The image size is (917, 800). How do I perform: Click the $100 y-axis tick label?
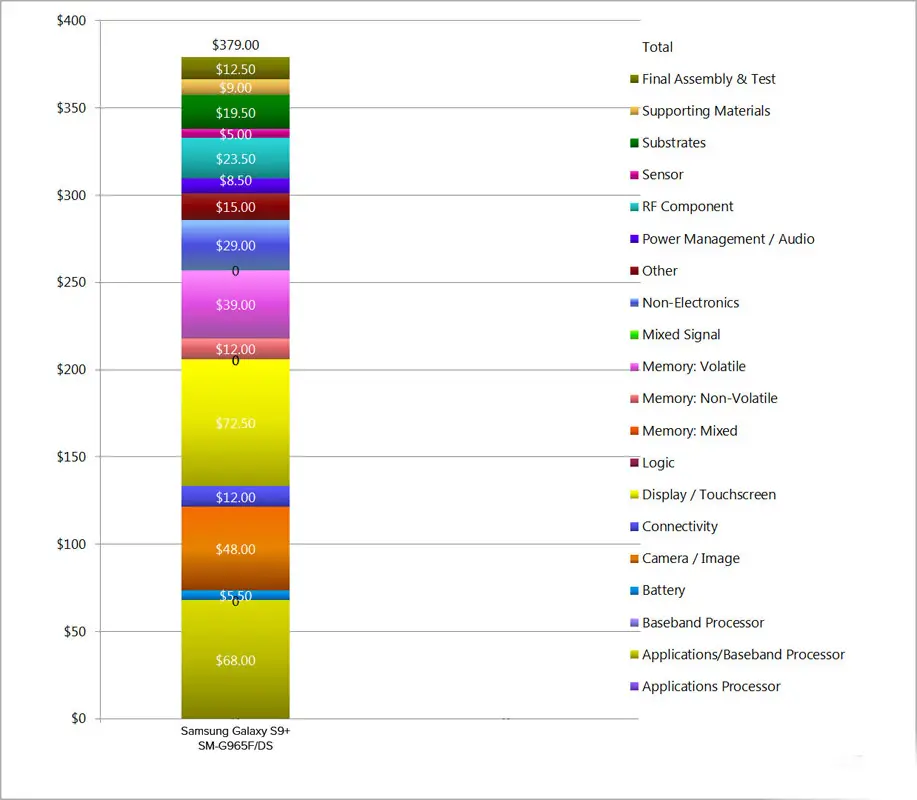[71, 544]
